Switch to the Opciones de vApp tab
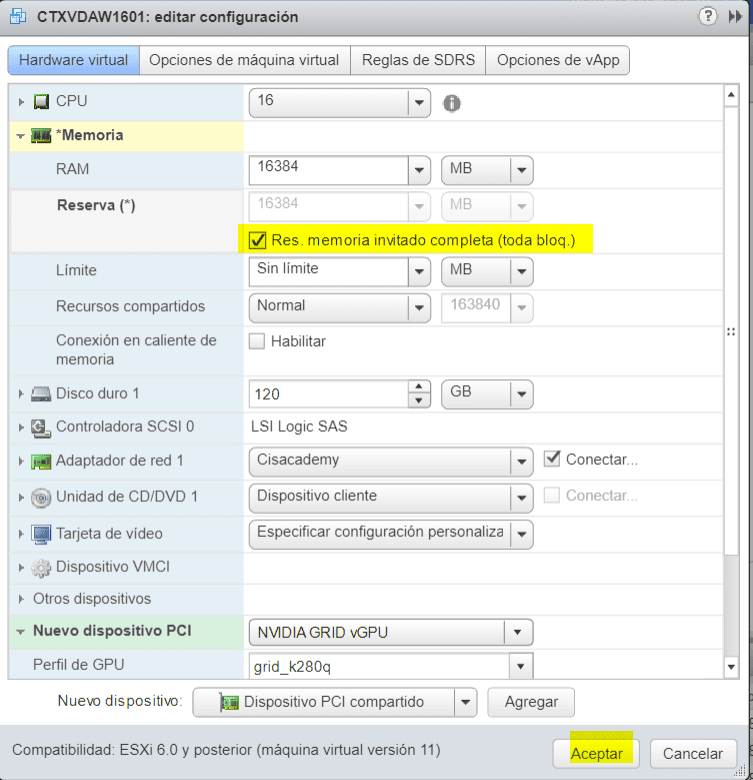The width and height of the screenshot is (753, 780). [x=558, y=60]
